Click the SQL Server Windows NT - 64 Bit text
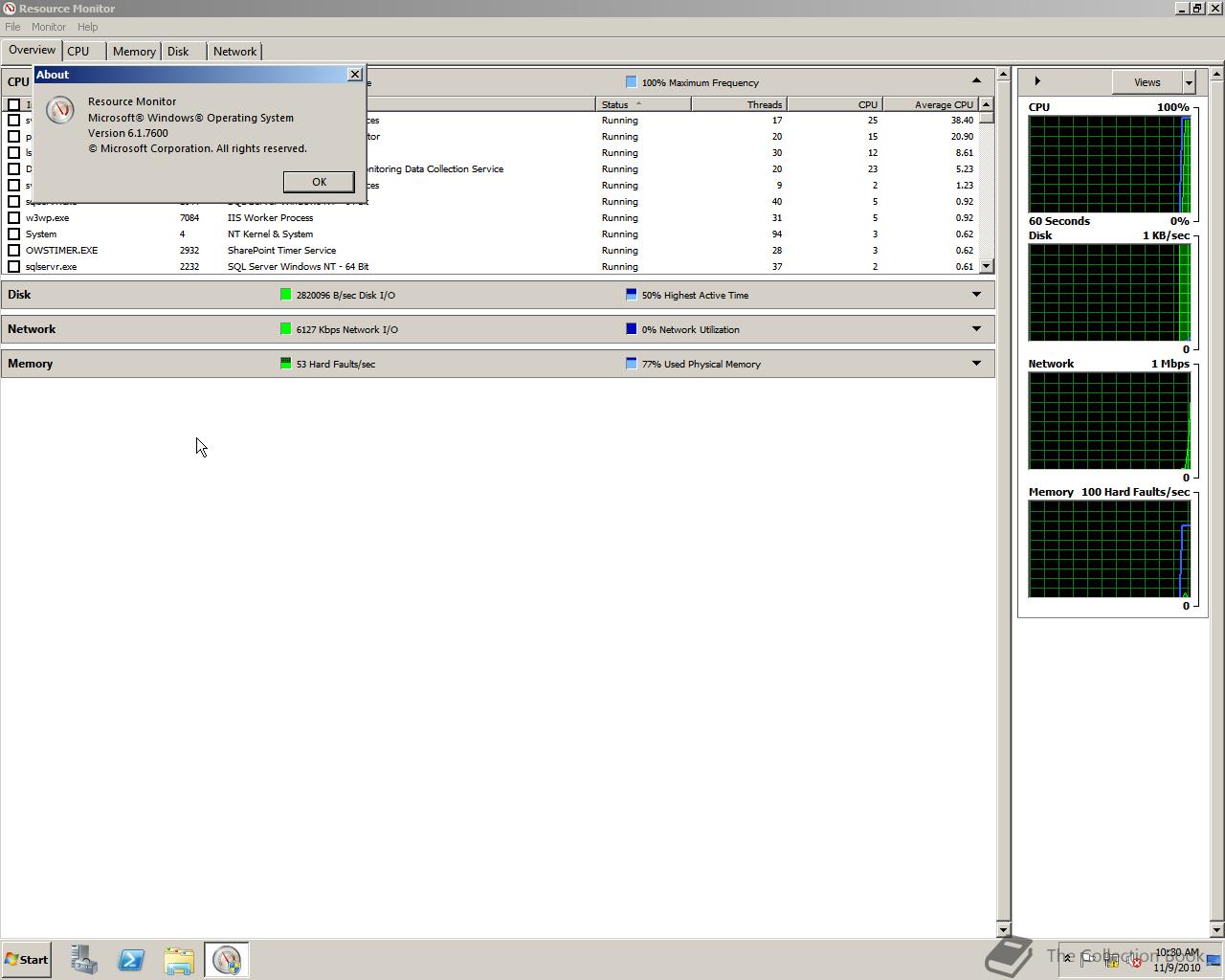 tap(298, 267)
